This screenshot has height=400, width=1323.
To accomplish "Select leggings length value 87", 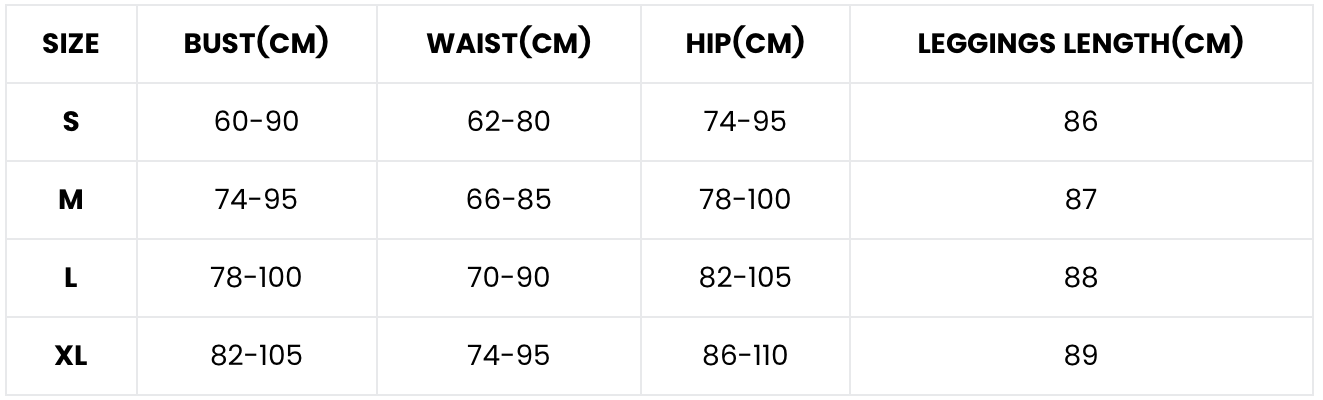I will point(1081,200).
